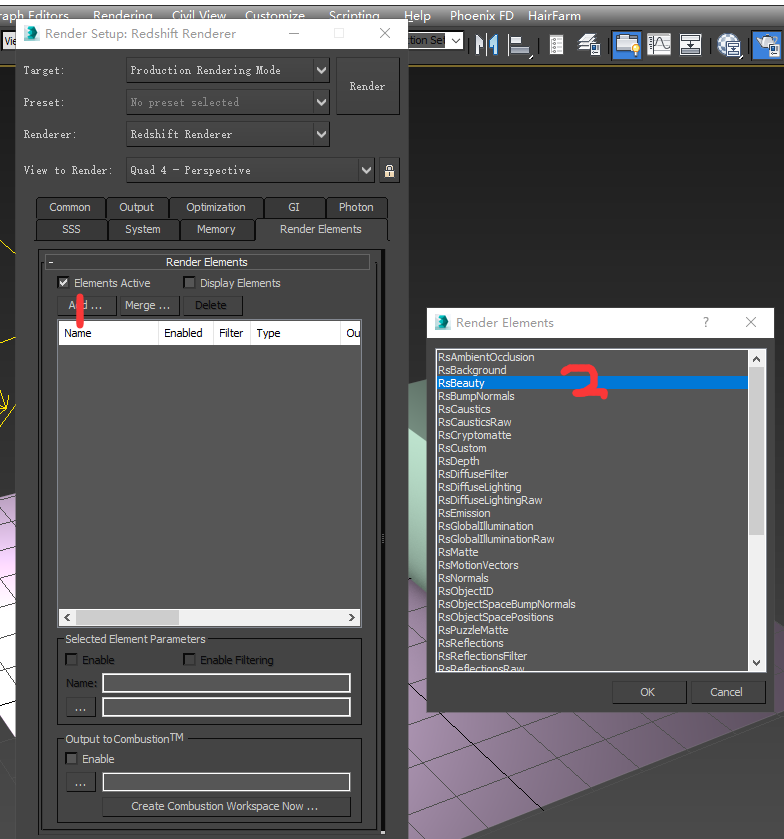Click the Enabled column header
This screenshot has width=784, height=839.
tap(185, 333)
